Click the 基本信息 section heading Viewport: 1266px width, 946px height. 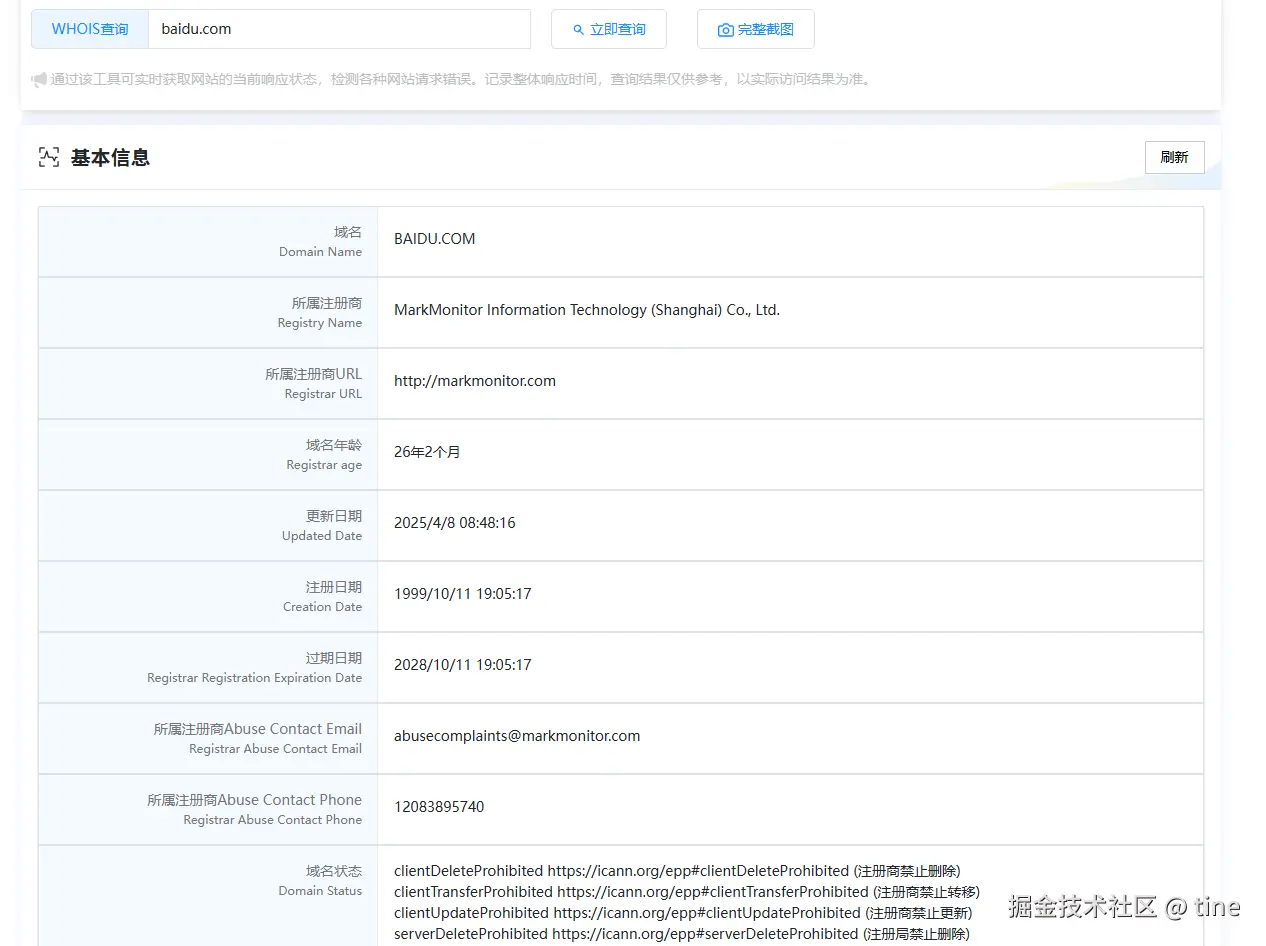pyautogui.click(x=110, y=157)
